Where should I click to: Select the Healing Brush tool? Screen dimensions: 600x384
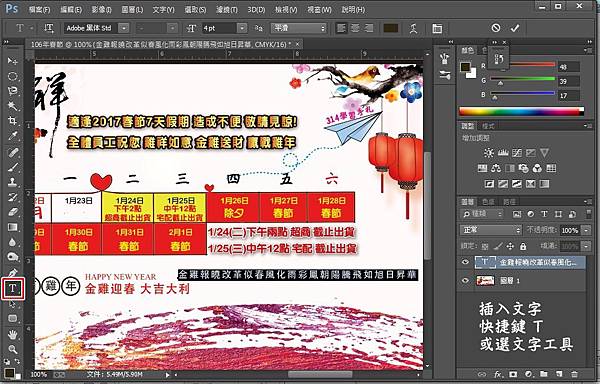[x=13, y=153]
